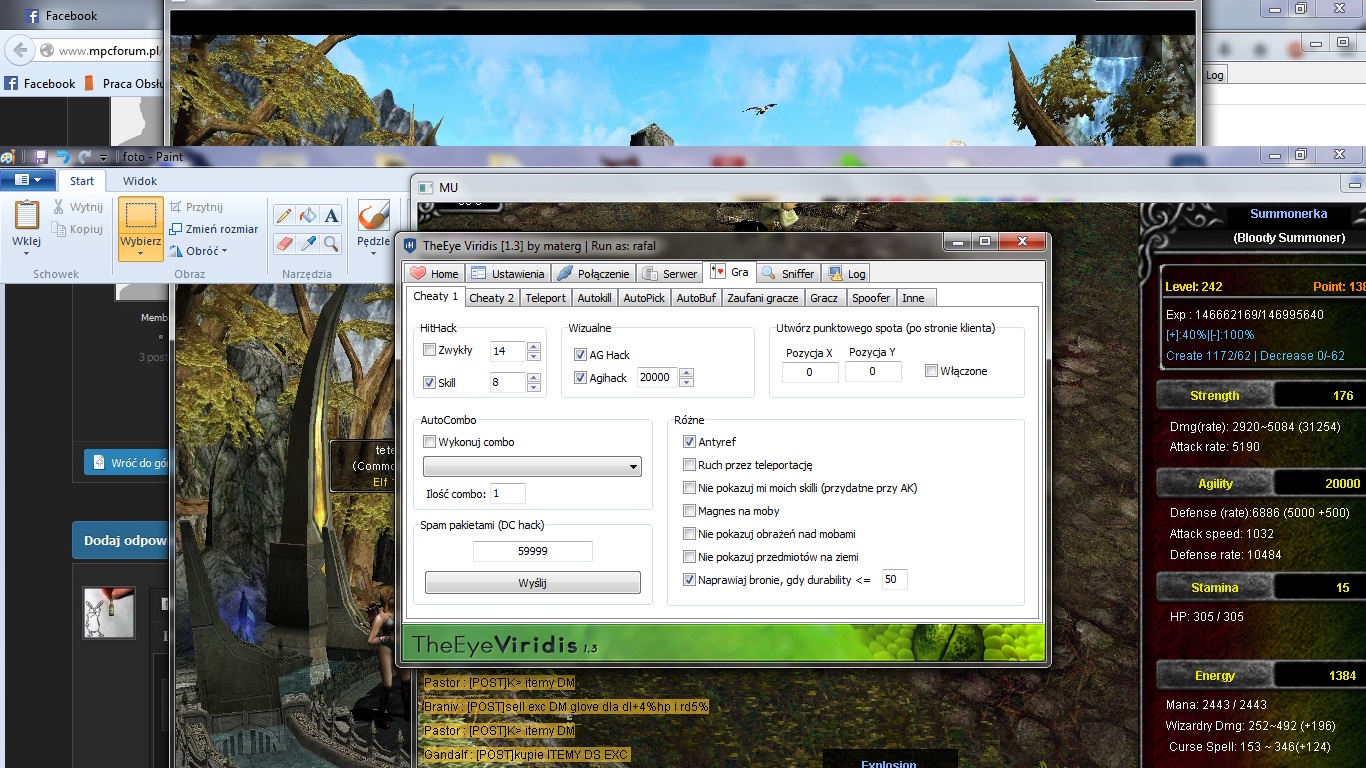Select the Text tool in Paint
This screenshot has height=768, width=1366.
(x=332, y=215)
